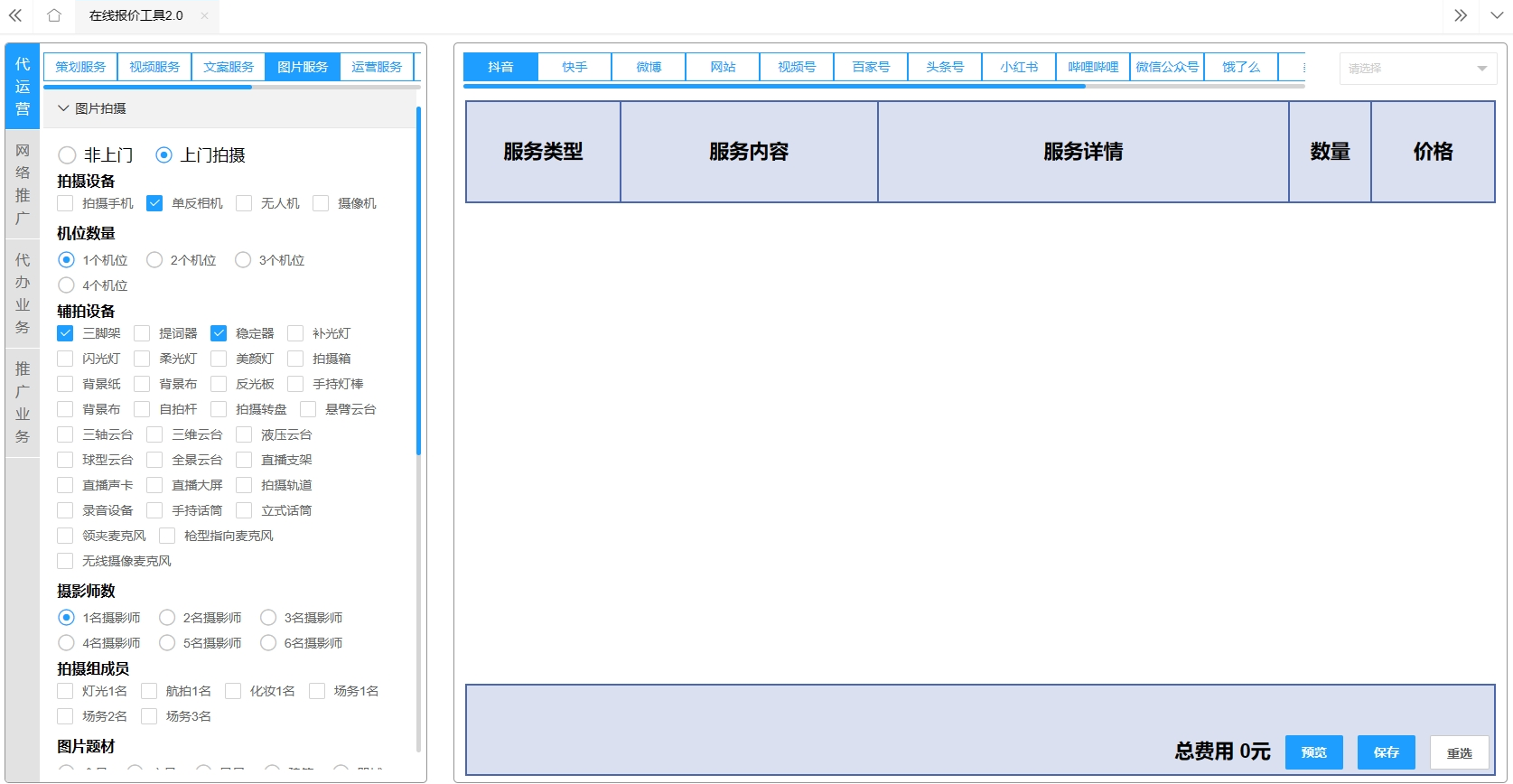The image size is (1513, 784).
Task: Select the 小红书 platform tab
Action: click(x=1019, y=67)
